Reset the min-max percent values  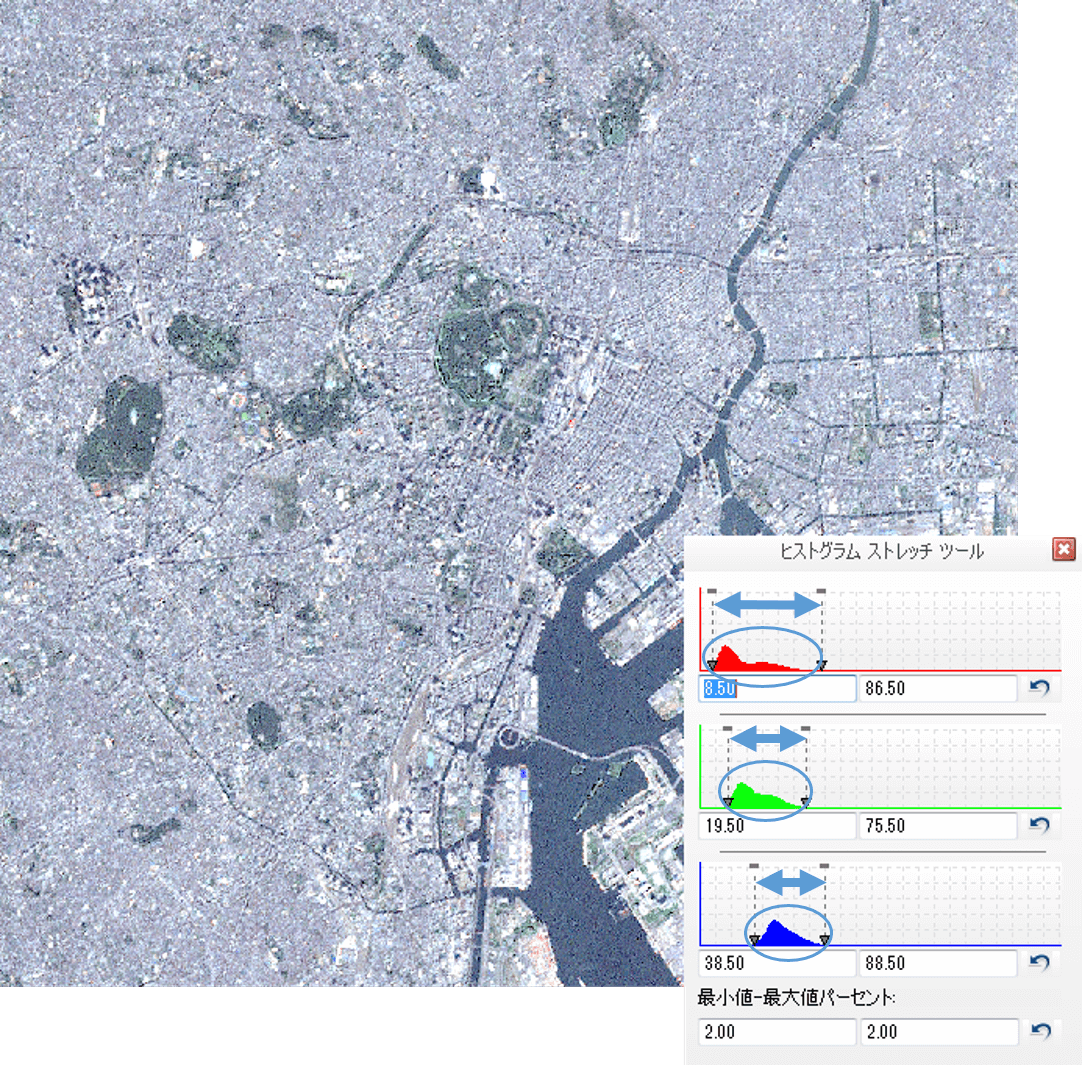[x=1039, y=1032]
